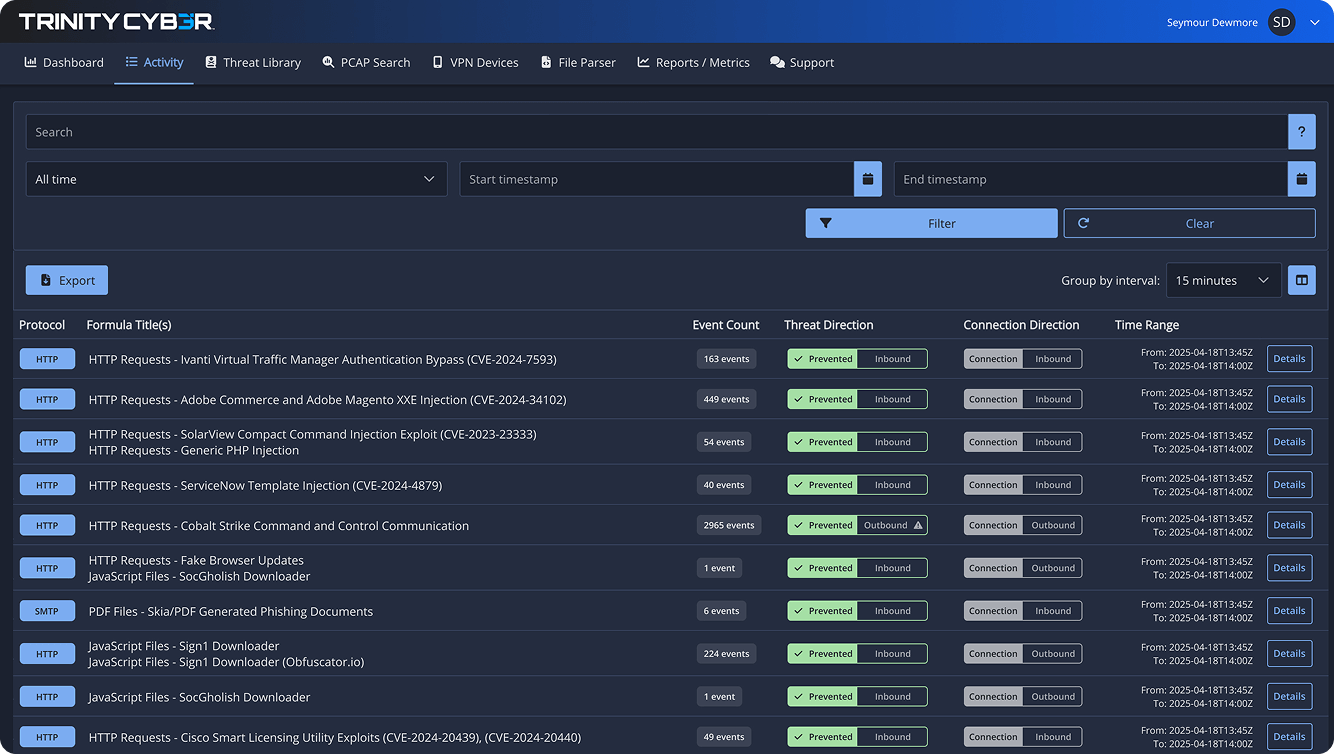Open the File Parser tab
Image resolution: width=1334 pixels, height=754 pixels.
[578, 62]
